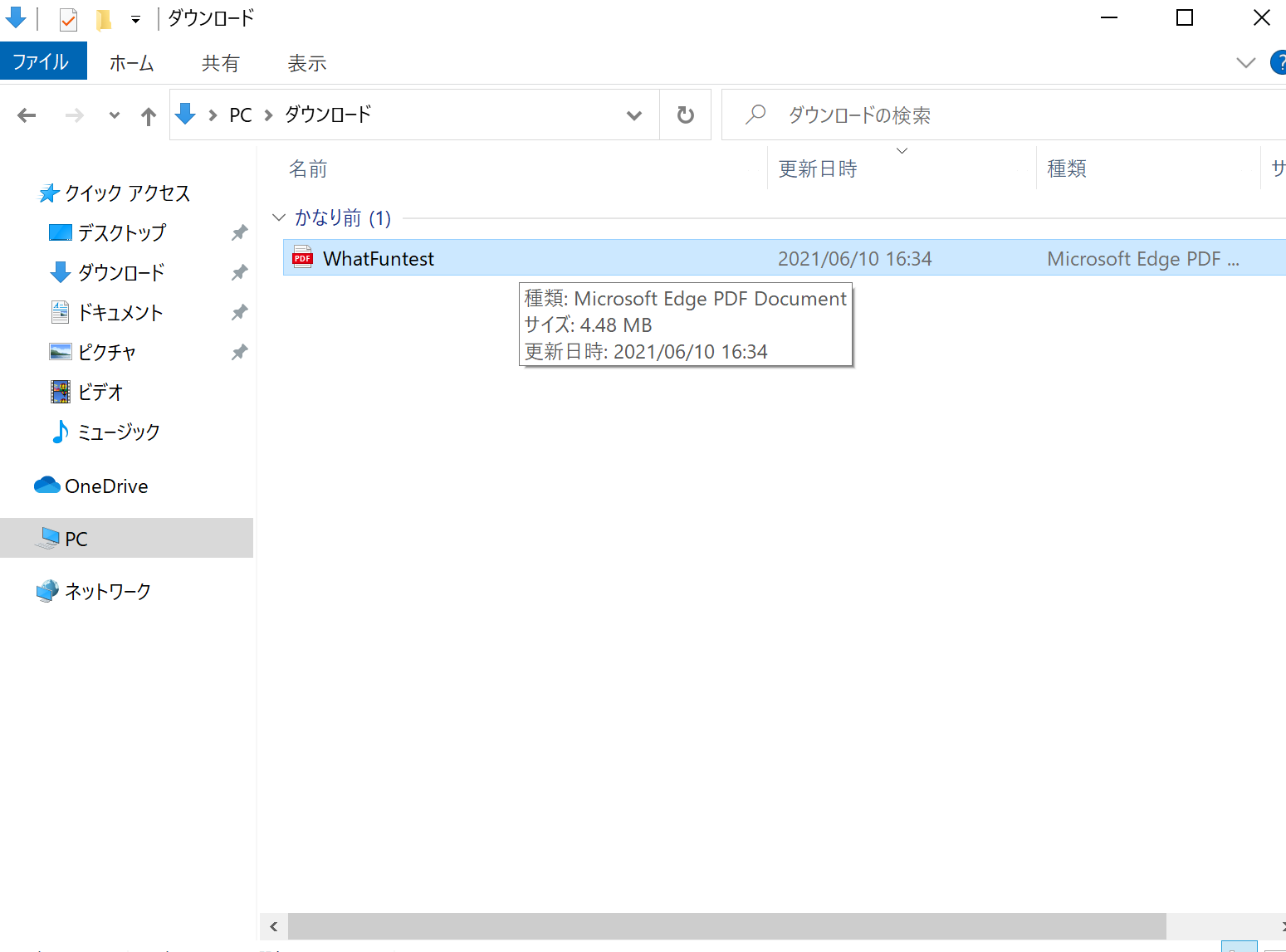Click the New folder icon in title bar

[104, 18]
